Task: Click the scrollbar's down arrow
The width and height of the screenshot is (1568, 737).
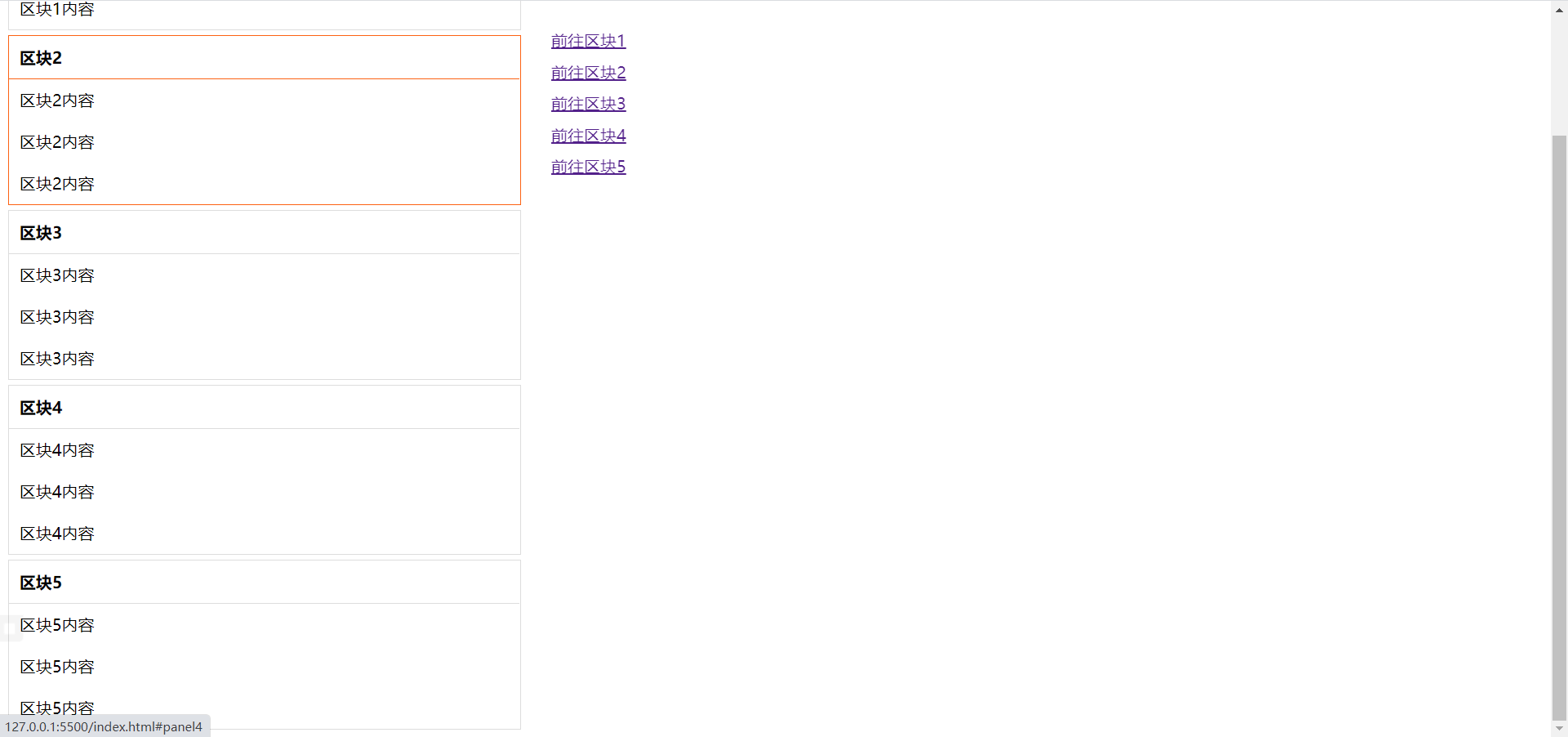Action: [1559, 728]
